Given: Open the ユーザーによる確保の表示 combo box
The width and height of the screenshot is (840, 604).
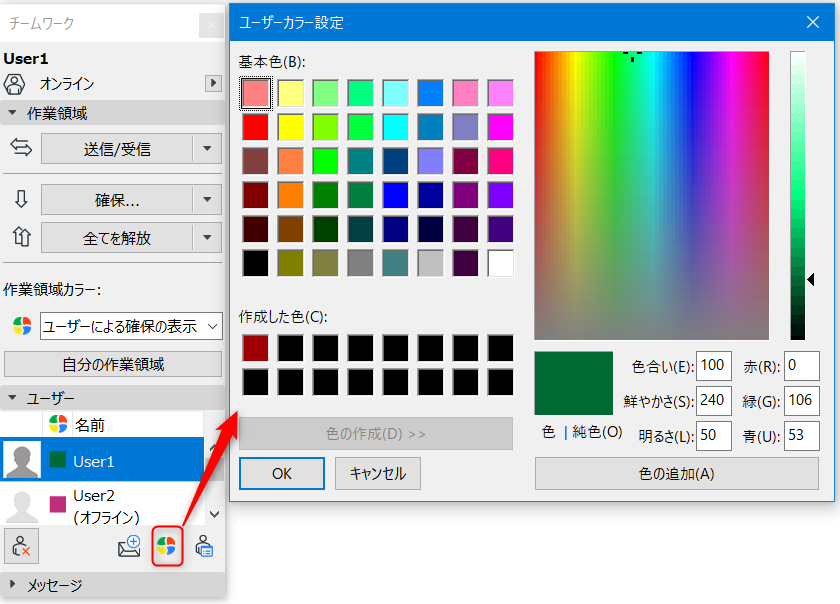Looking at the screenshot, I should [131, 326].
